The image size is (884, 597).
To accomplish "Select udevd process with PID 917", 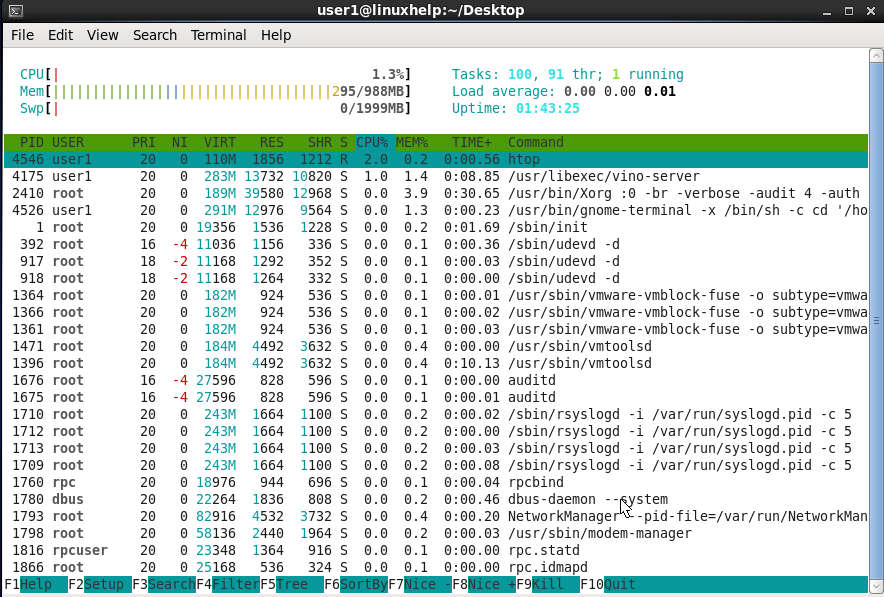I will pyautogui.click(x=436, y=261).
